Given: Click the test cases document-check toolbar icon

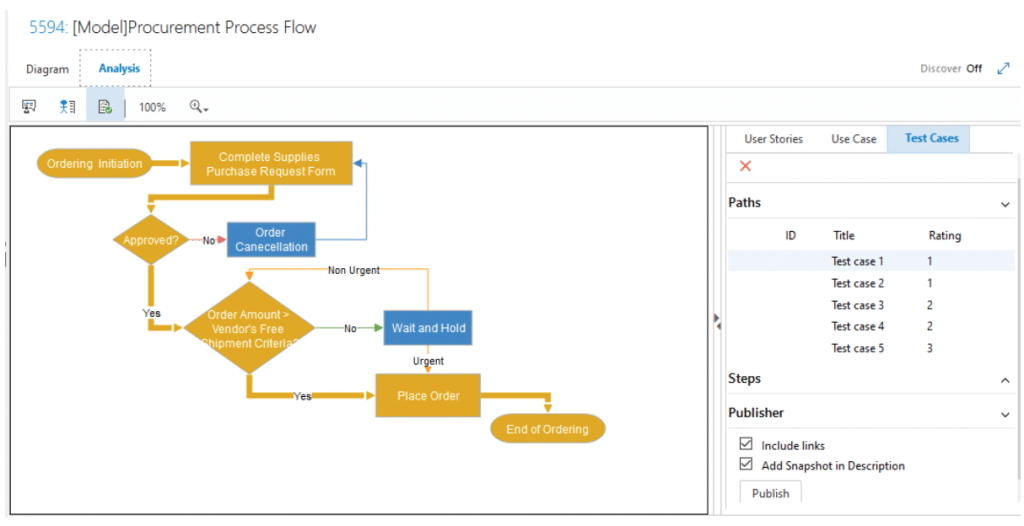Looking at the screenshot, I should (x=105, y=107).
